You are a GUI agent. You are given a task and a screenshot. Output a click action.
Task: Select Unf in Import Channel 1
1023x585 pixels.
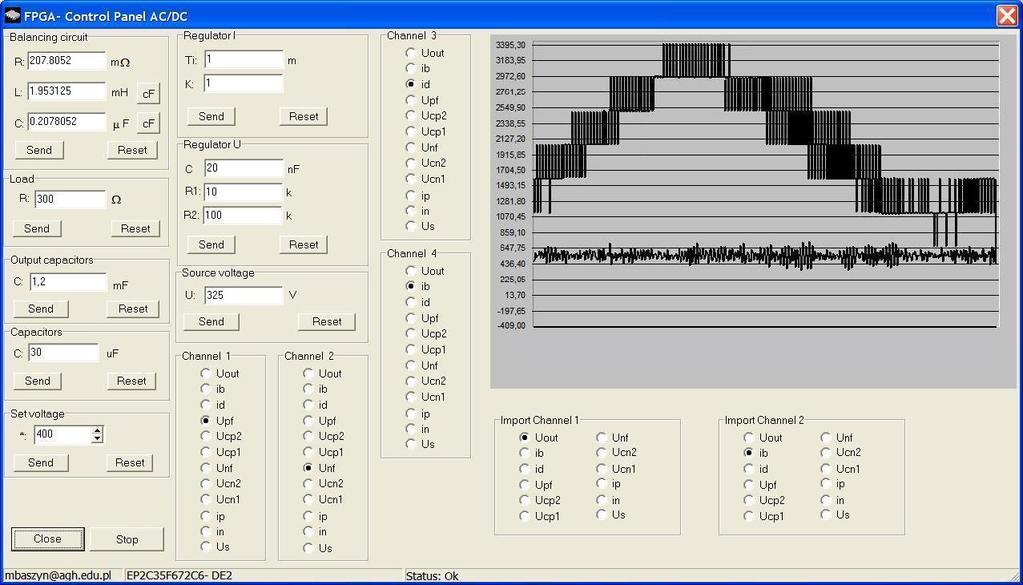612,437
